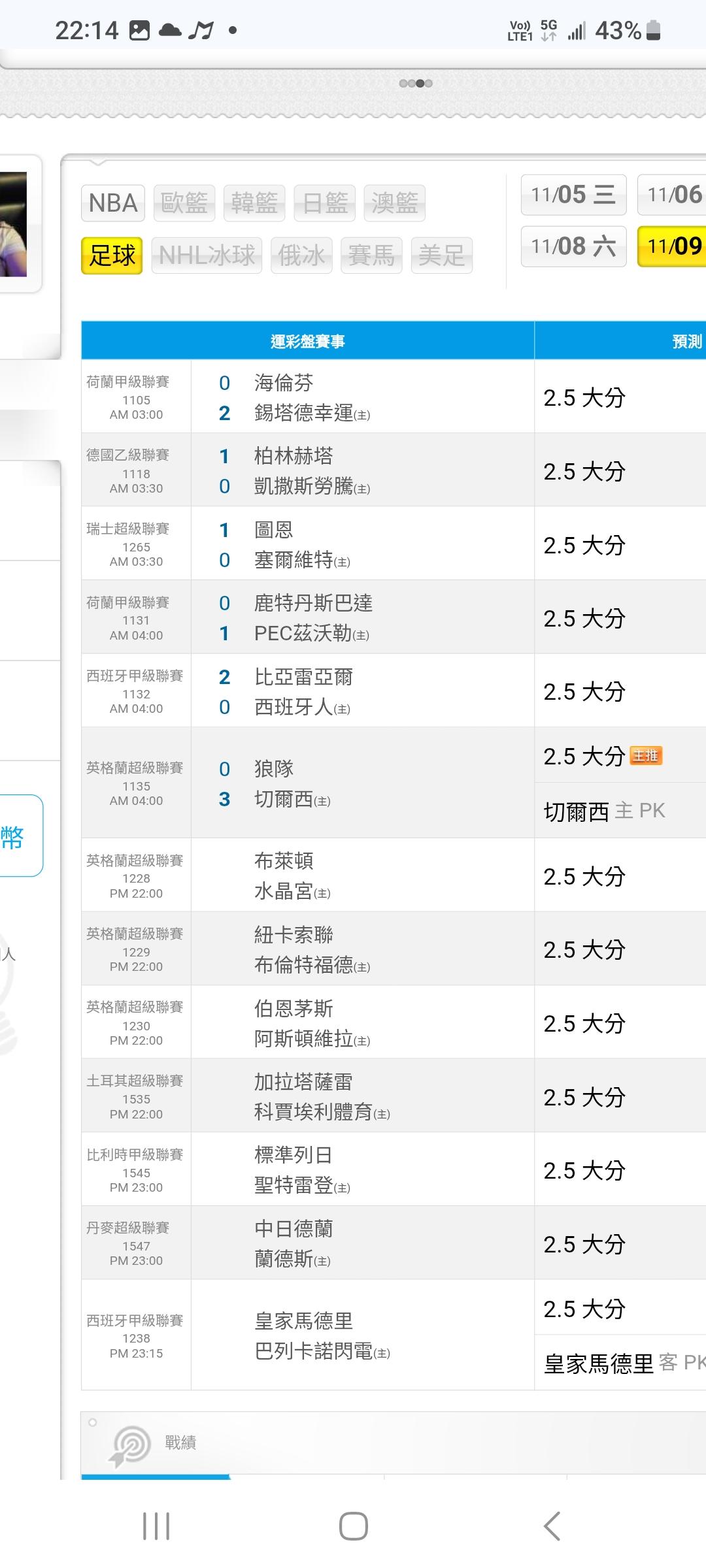Tap the 主推 badge on 狼隊 match

(646, 756)
